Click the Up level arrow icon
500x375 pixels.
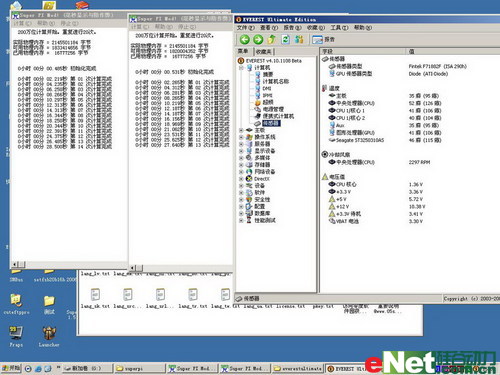(272, 40)
